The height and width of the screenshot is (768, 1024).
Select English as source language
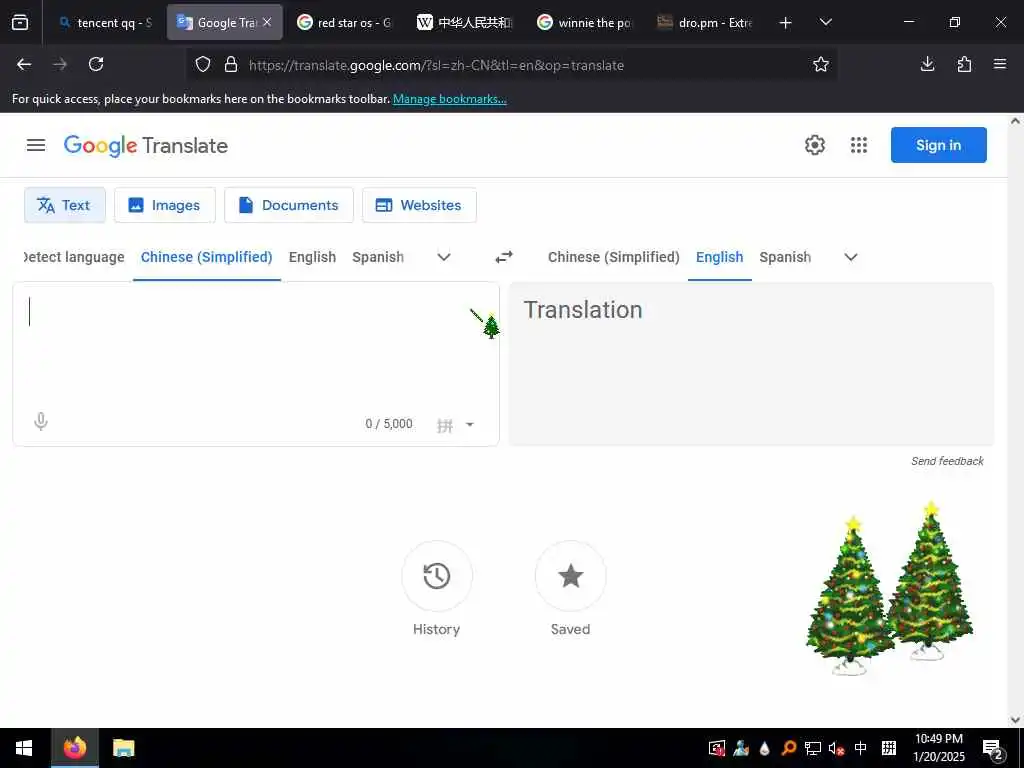(x=312, y=257)
